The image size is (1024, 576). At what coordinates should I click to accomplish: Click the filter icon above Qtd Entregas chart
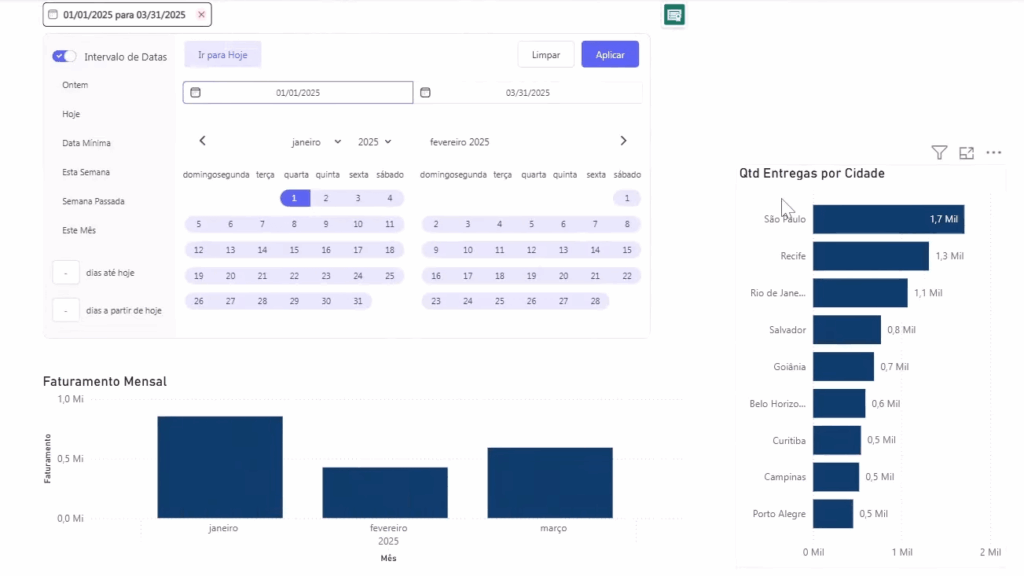pos(939,153)
